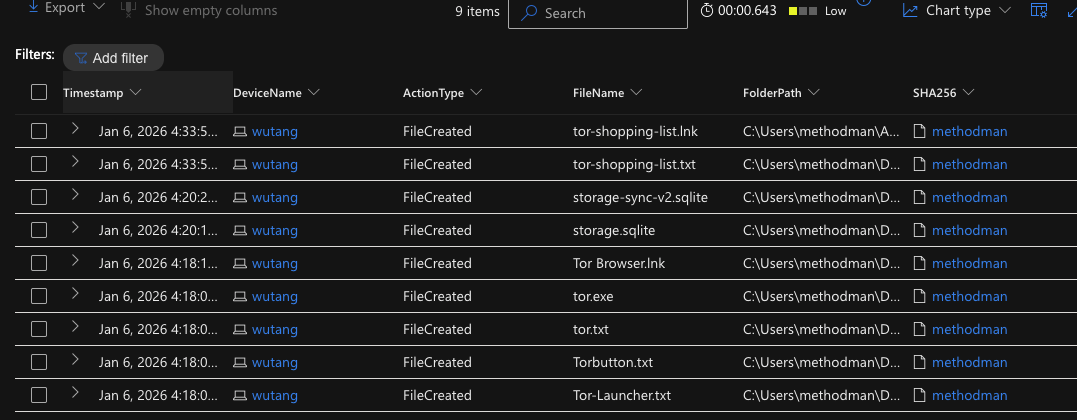Click the Show empty columns icon
The image size is (1077, 420).
click(128, 10)
